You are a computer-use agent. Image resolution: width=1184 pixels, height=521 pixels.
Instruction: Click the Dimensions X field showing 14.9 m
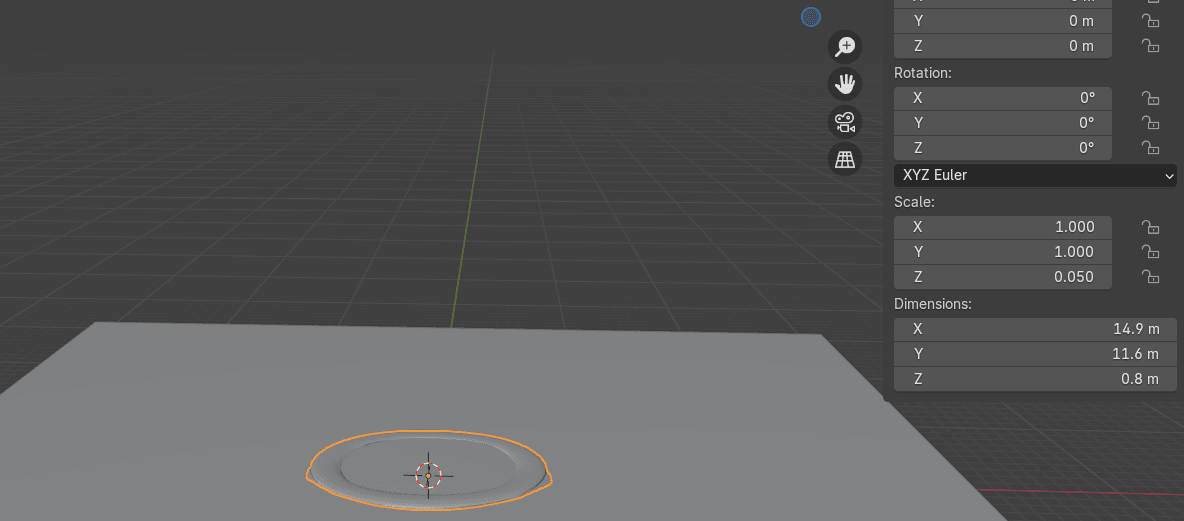click(1035, 329)
